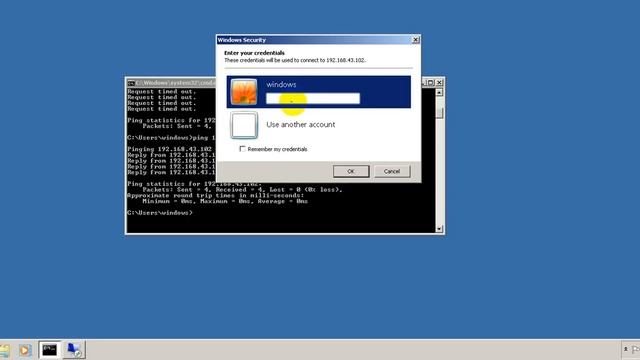Screen dimensions: 640x360
Task: Open Windows Explorer from the taskbar
Action: click(4, 351)
